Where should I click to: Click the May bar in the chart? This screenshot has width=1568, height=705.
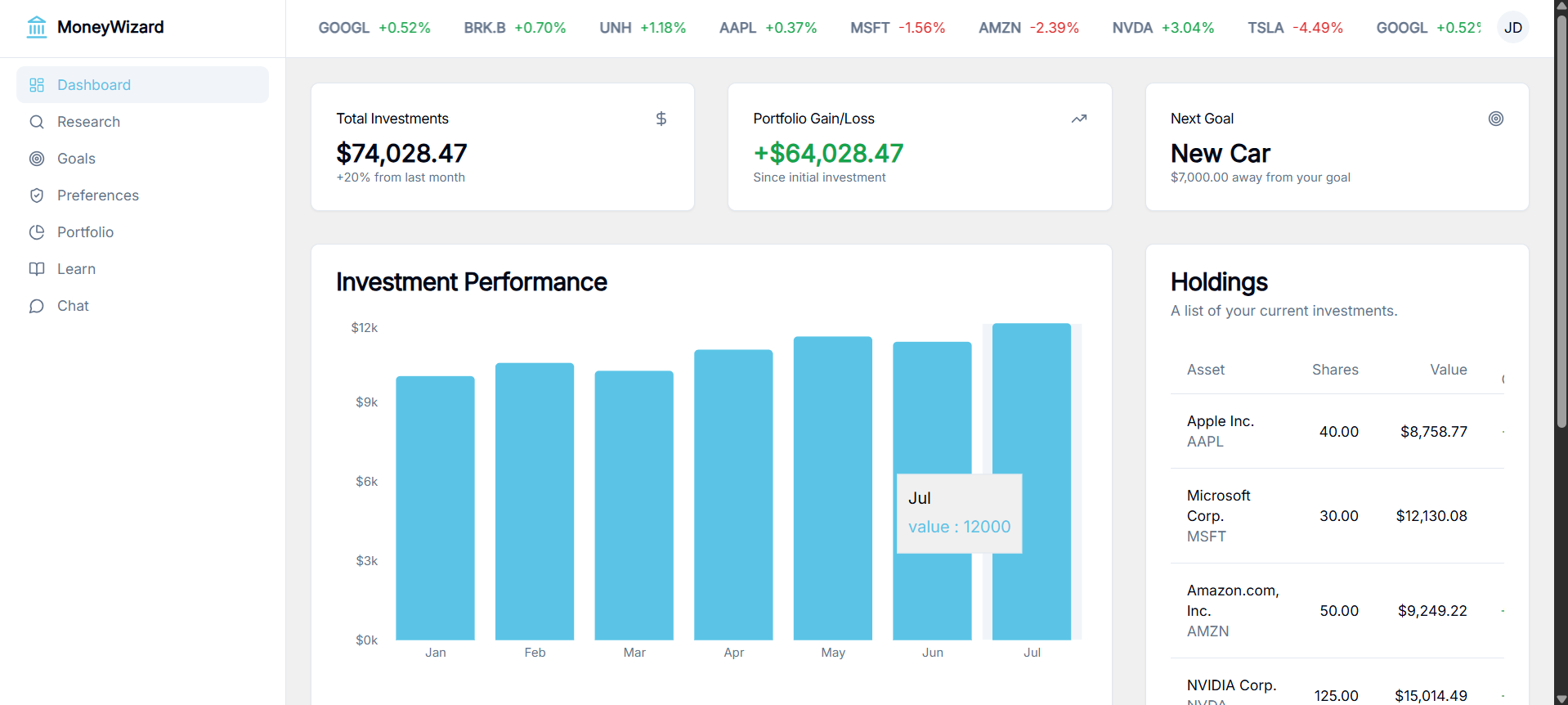coord(833,488)
